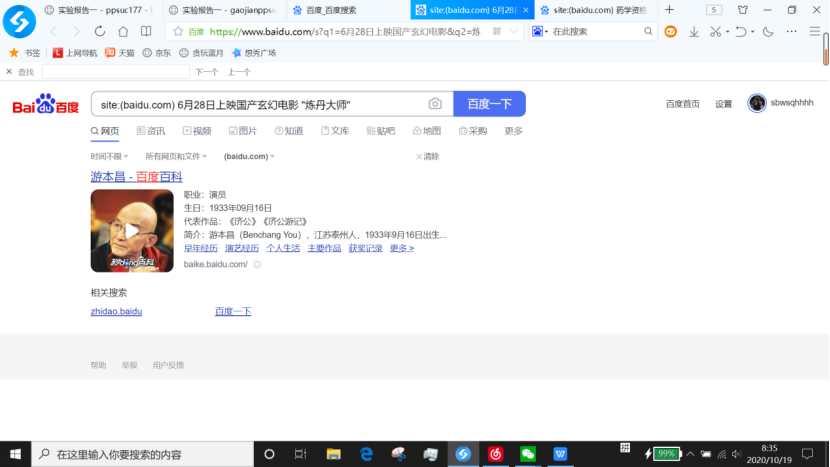This screenshot has width=830, height=467.
Task: Select the 图片 search tab
Action: (x=243, y=131)
